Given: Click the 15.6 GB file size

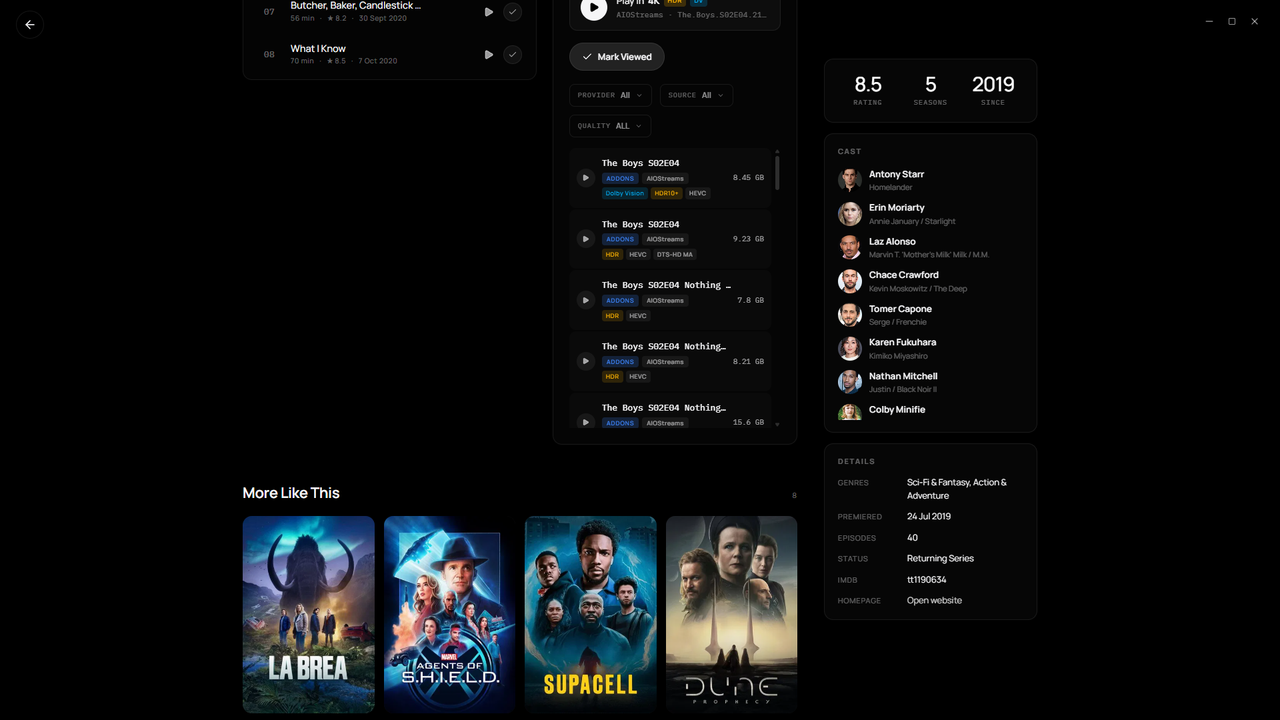Looking at the screenshot, I should point(748,423).
